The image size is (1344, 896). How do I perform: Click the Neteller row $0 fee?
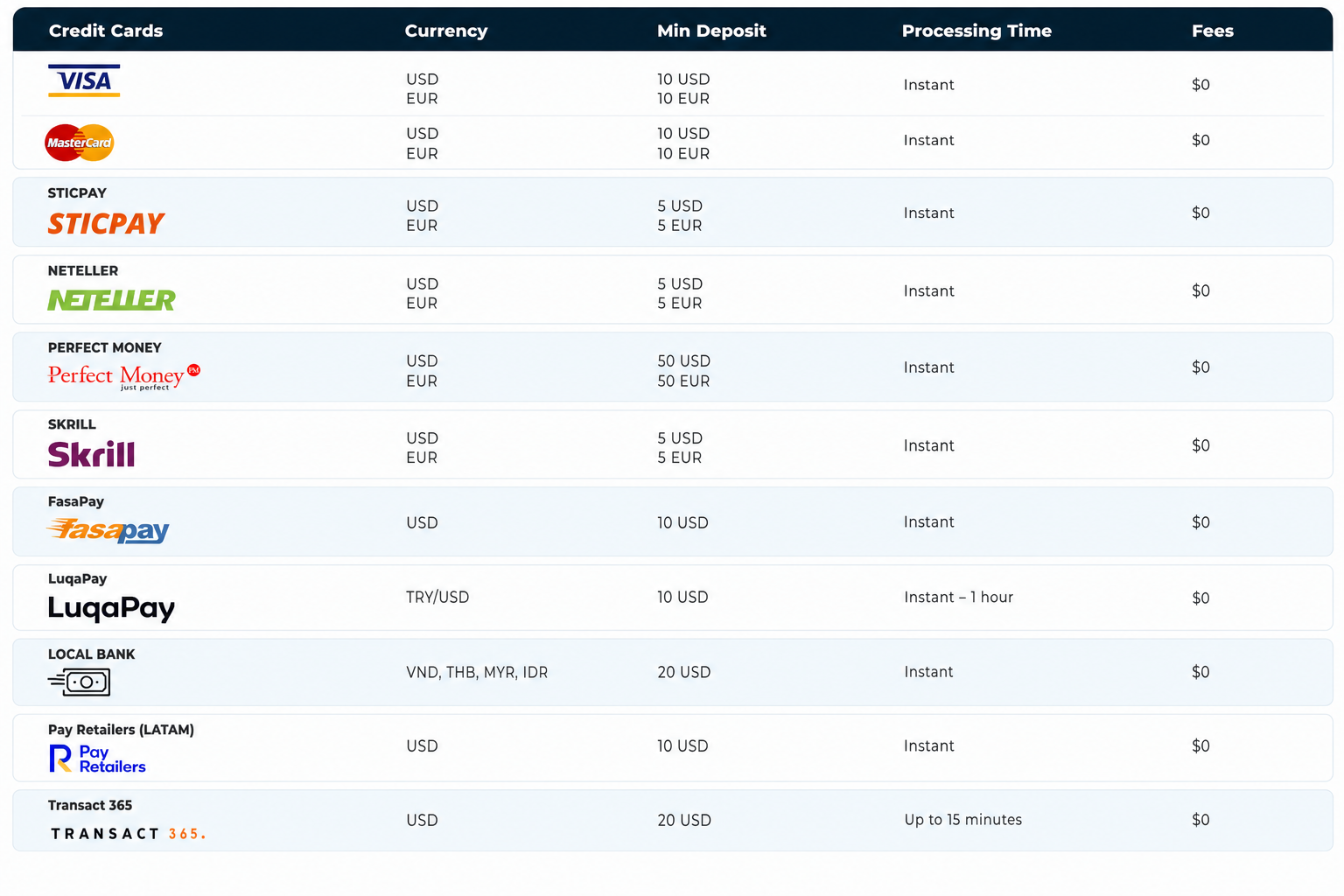pos(1200,290)
